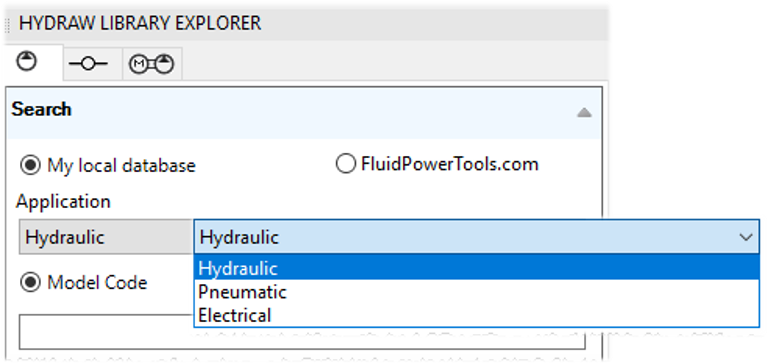Screen dimensions: 768x364
Task: Select the My local database radio button
Action: [30, 165]
